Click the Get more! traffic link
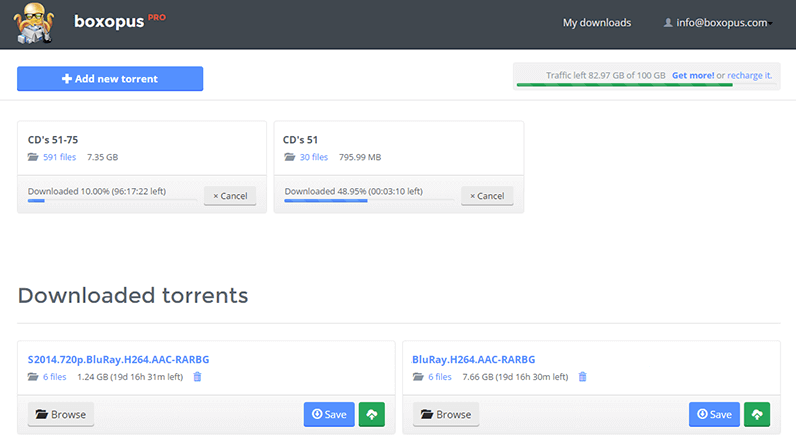The width and height of the screenshot is (796, 442). (x=693, y=75)
